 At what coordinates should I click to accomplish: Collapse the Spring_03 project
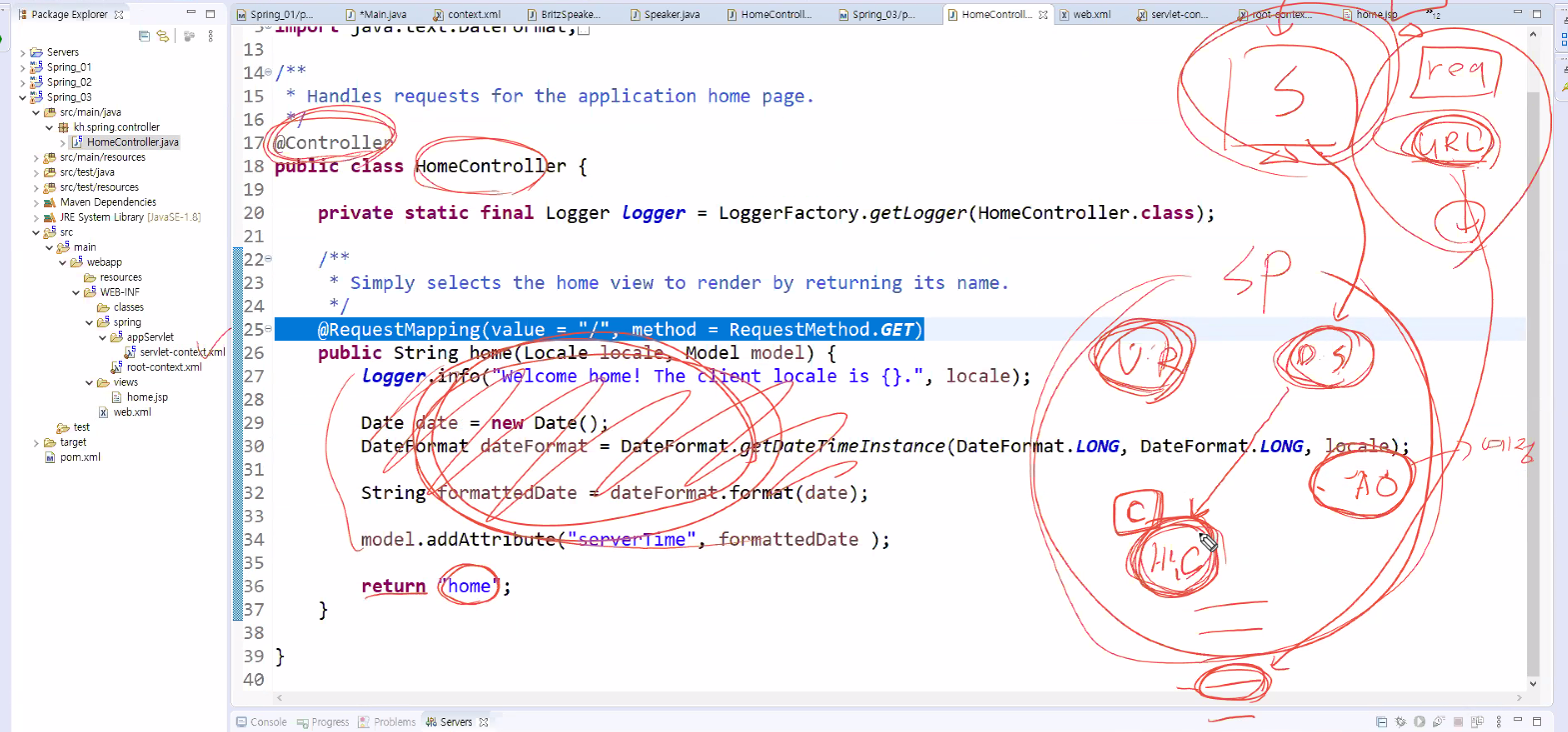tap(23, 98)
